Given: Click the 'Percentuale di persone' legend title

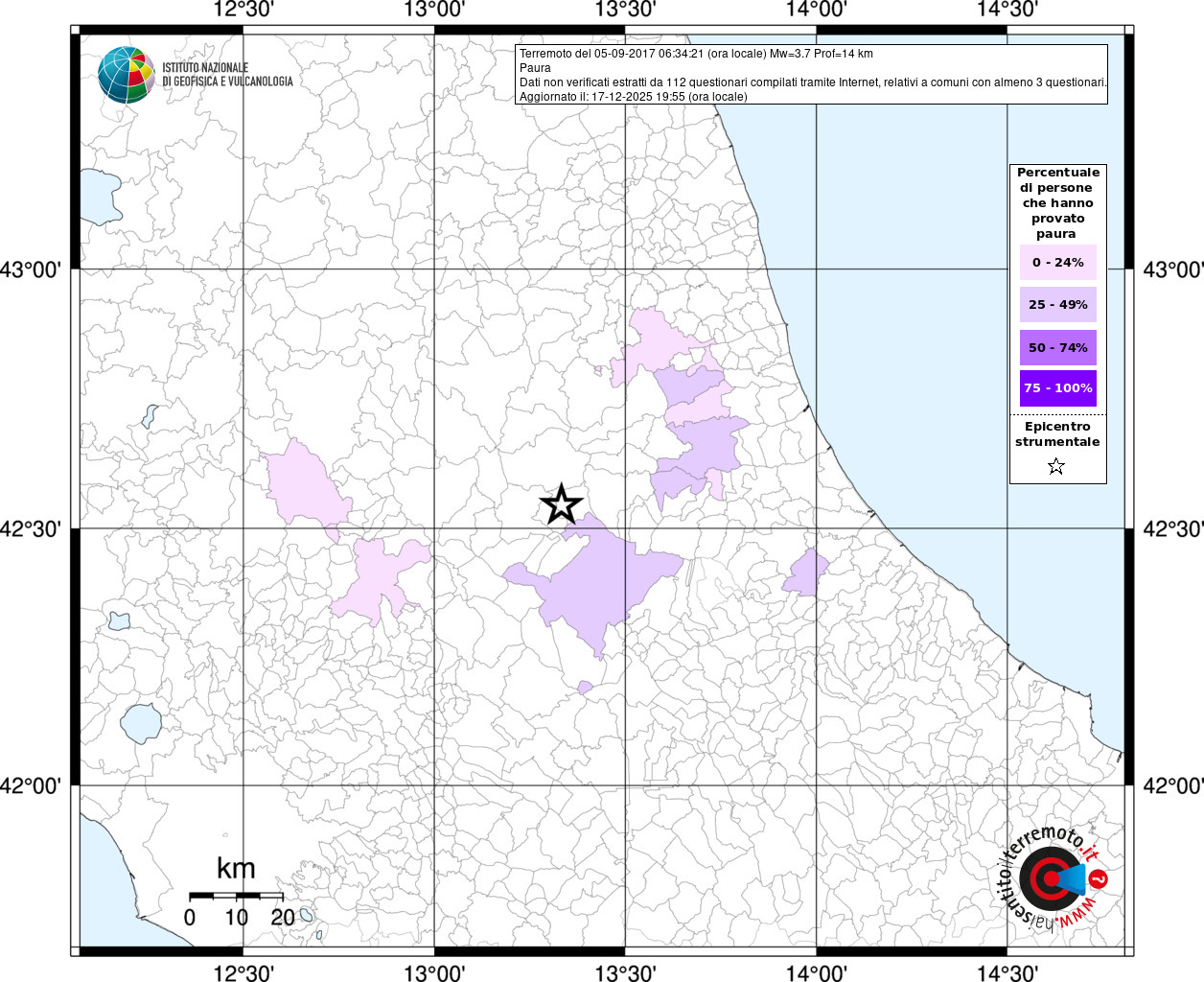Looking at the screenshot, I should click(1058, 203).
